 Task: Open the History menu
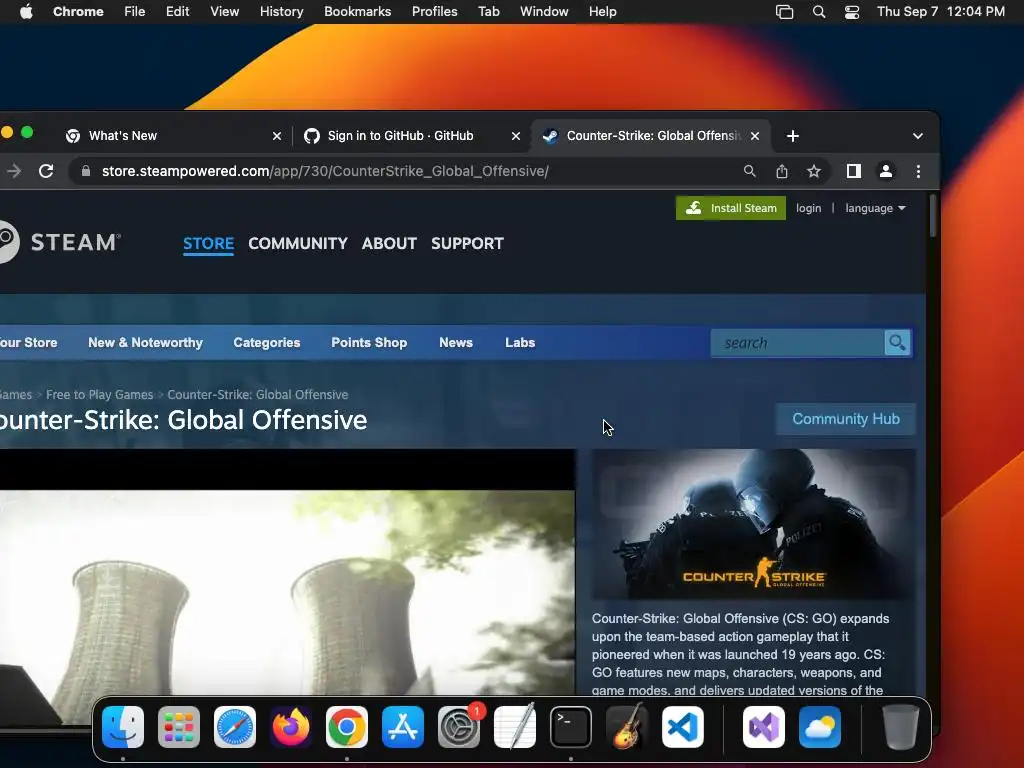(281, 11)
